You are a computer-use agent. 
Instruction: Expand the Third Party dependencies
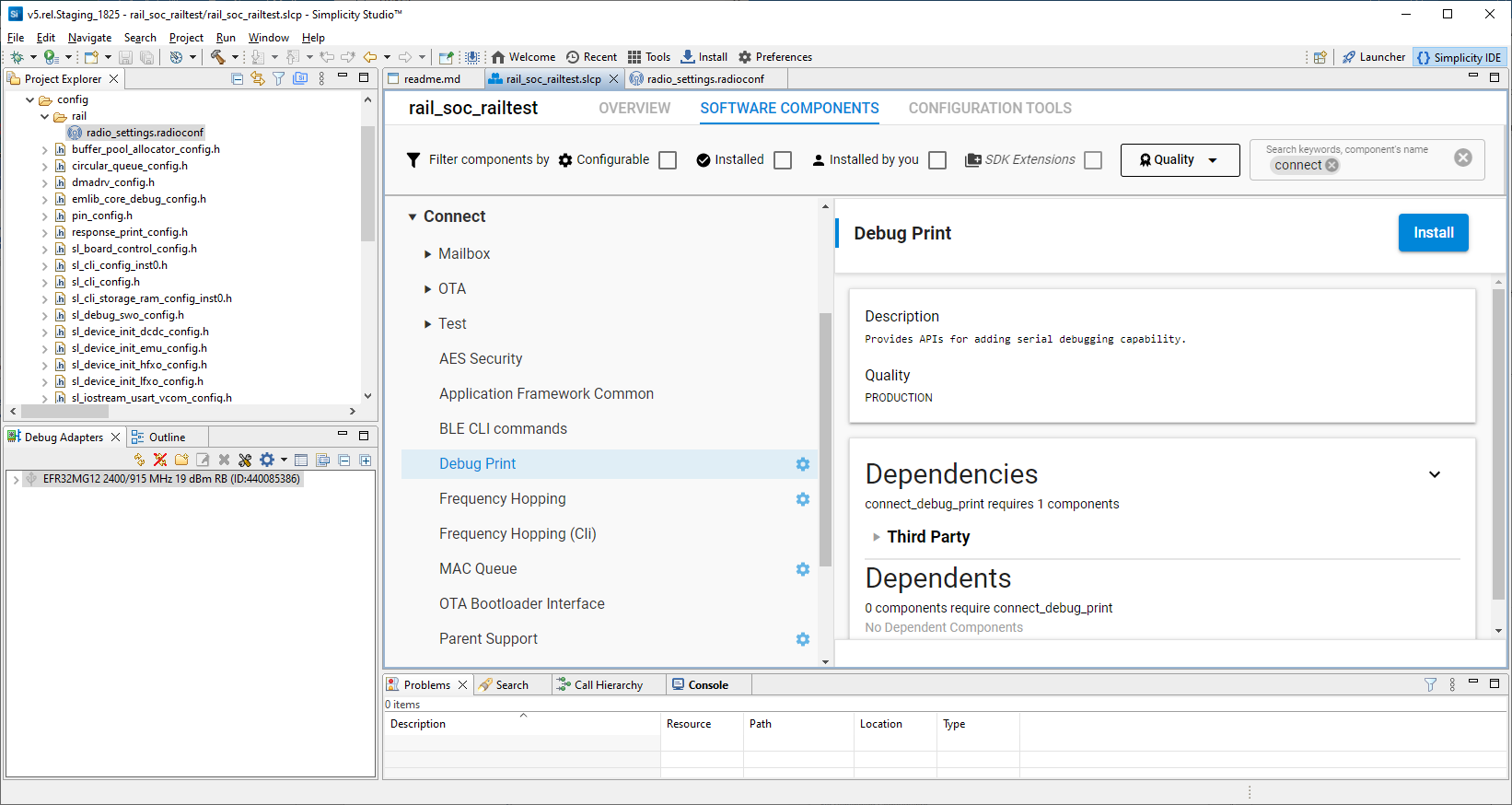coord(877,537)
